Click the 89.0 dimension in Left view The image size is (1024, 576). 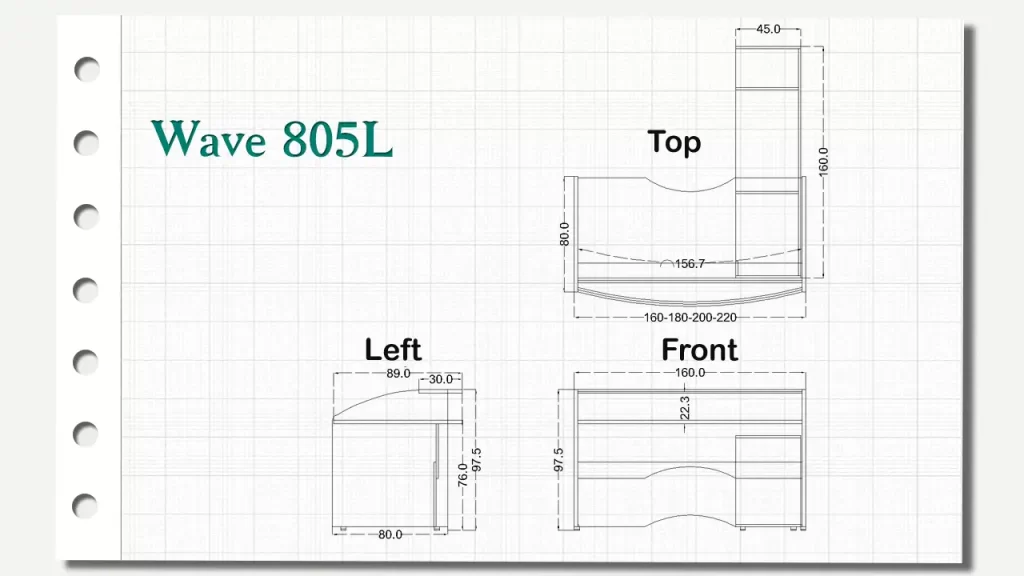398,373
